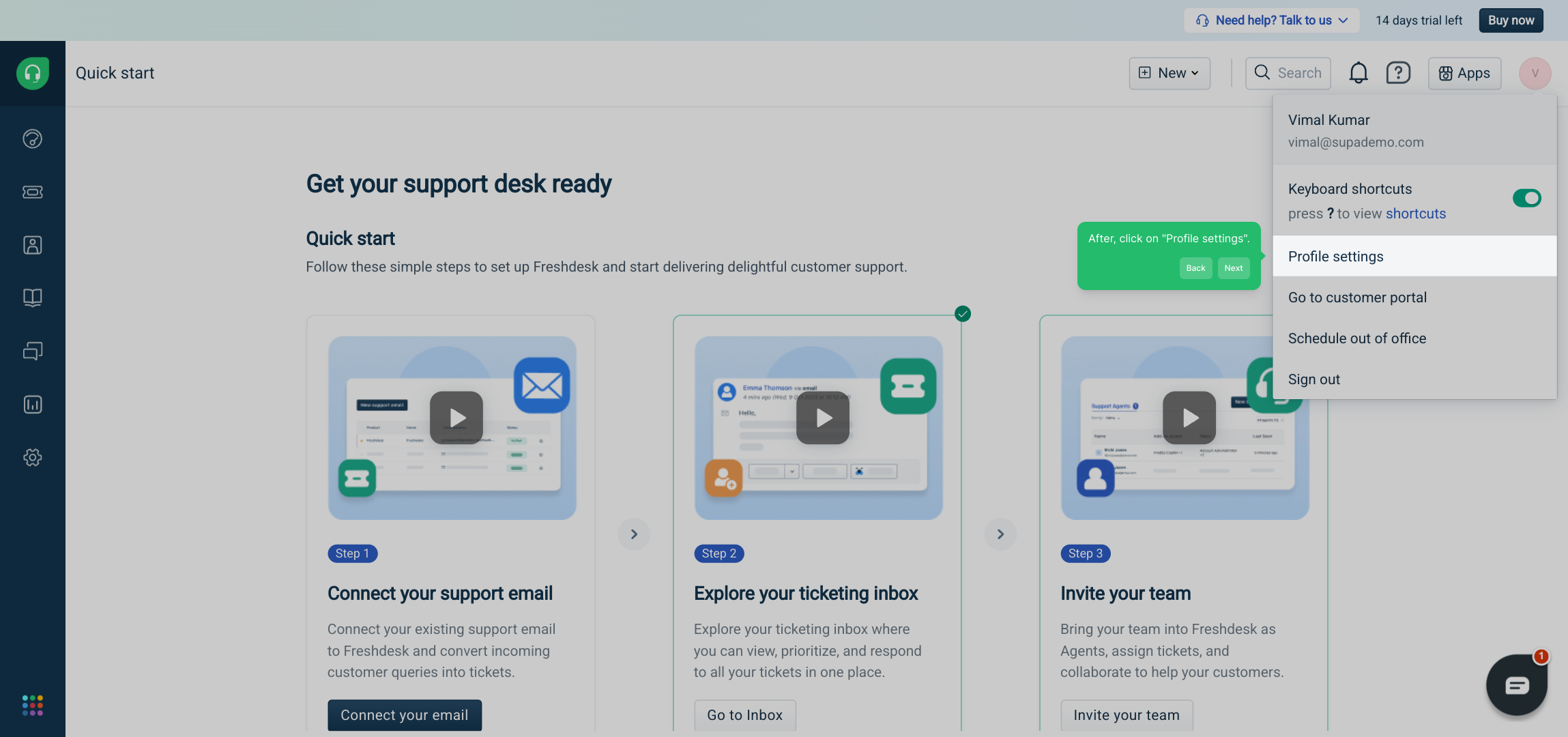Open the help question mark icon
This screenshot has width=1568, height=737.
click(x=1398, y=73)
